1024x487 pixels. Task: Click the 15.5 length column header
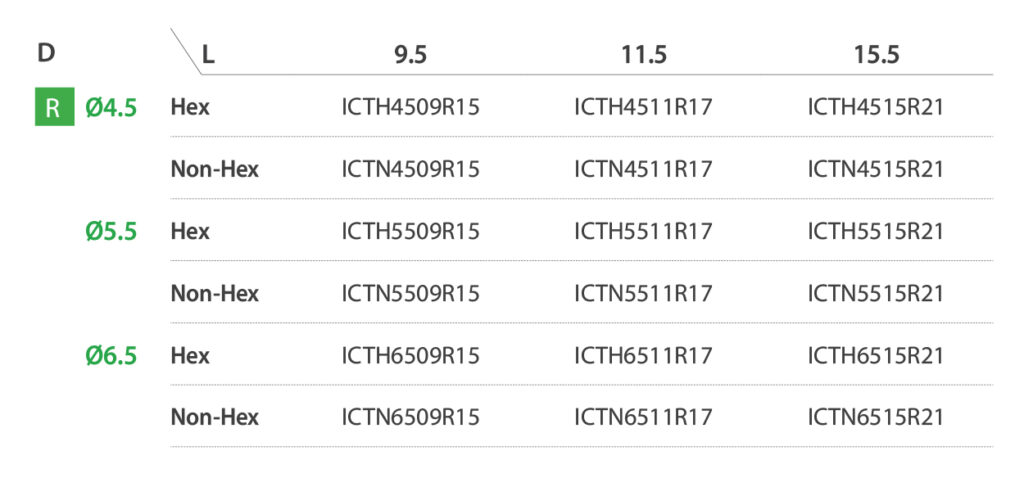(x=876, y=55)
